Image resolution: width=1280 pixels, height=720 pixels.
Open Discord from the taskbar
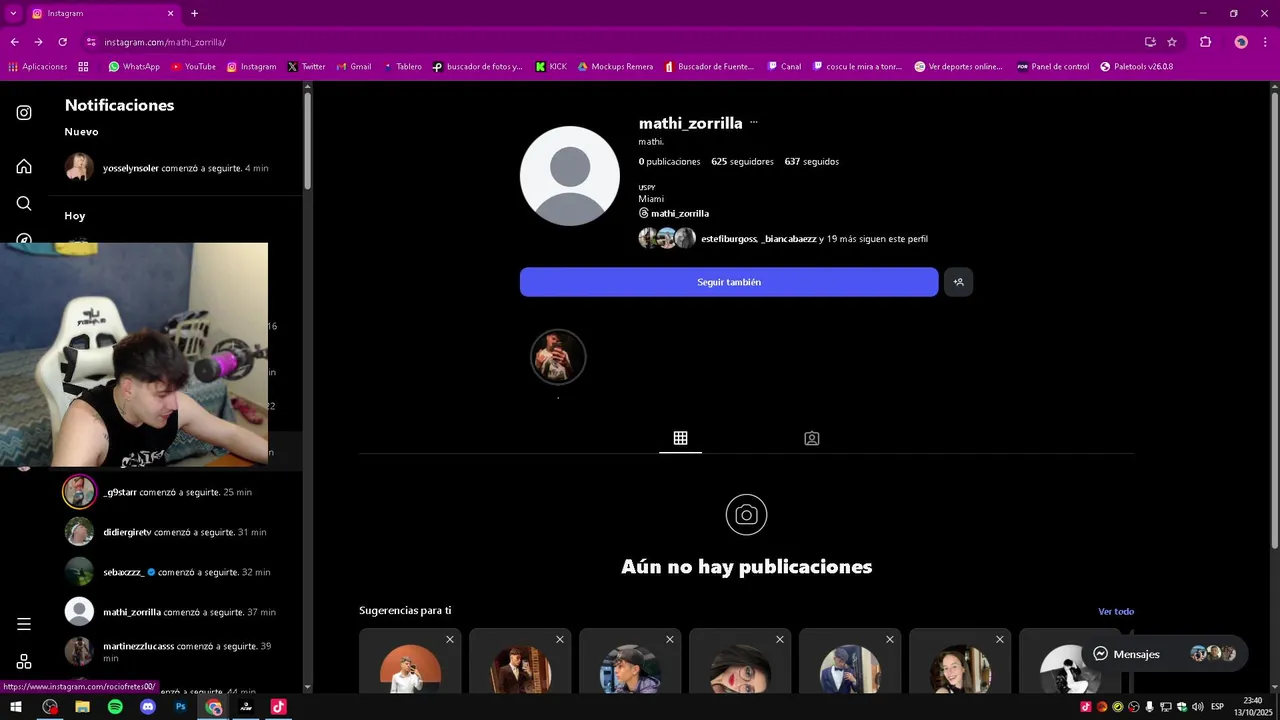click(148, 707)
